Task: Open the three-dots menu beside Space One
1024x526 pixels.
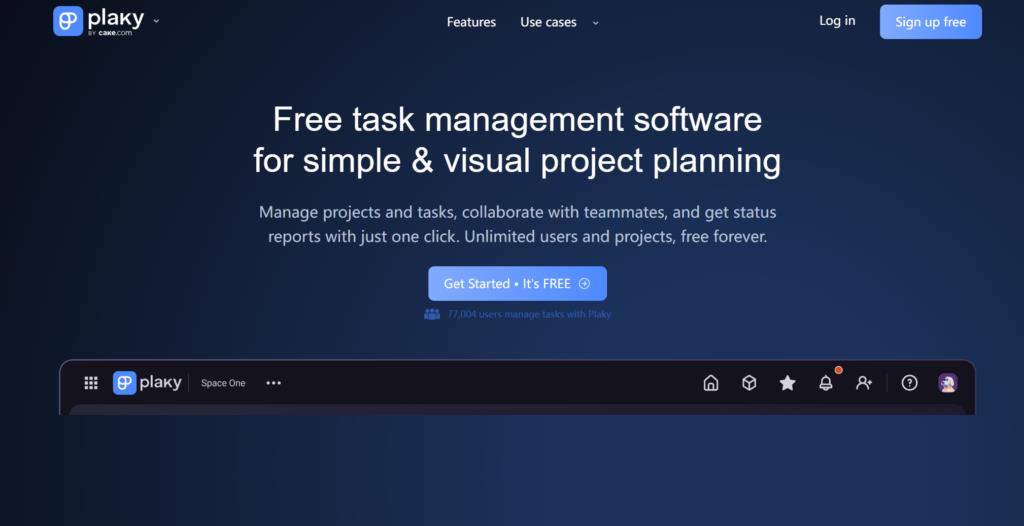Action: pos(274,383)
